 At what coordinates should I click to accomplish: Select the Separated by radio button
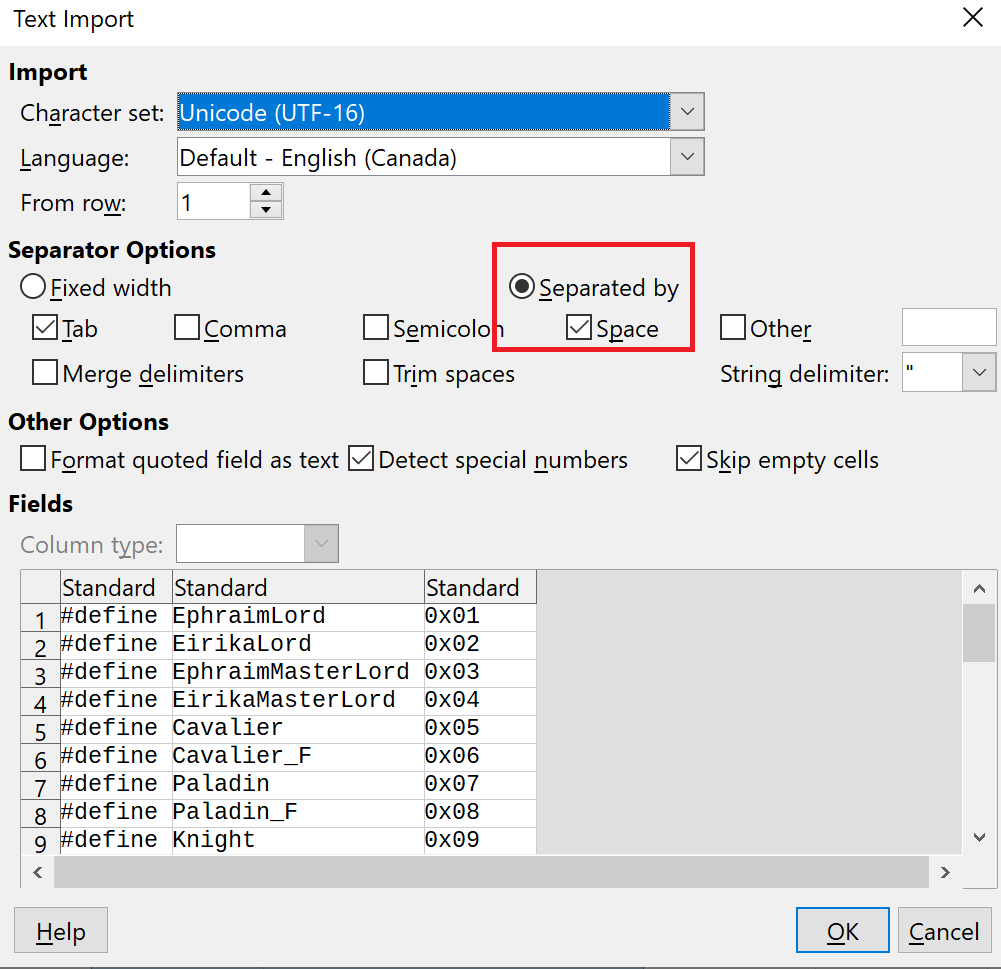(522, 287)
